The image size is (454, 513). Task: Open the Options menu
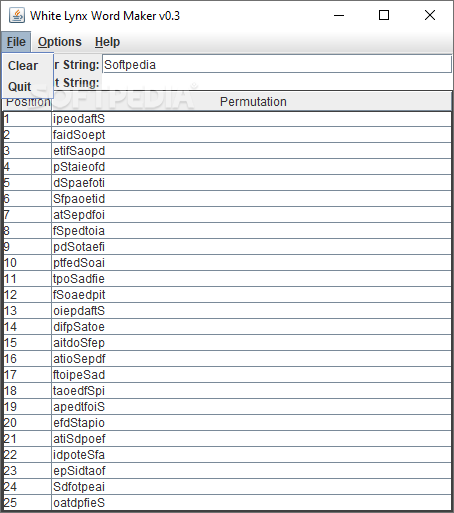(x=60, y=42)
